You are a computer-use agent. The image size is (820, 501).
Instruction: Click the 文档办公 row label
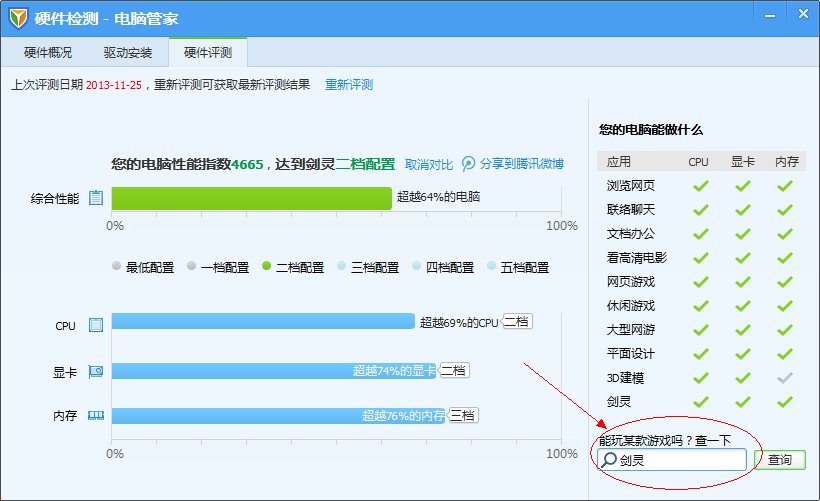[x=631, y=234]
